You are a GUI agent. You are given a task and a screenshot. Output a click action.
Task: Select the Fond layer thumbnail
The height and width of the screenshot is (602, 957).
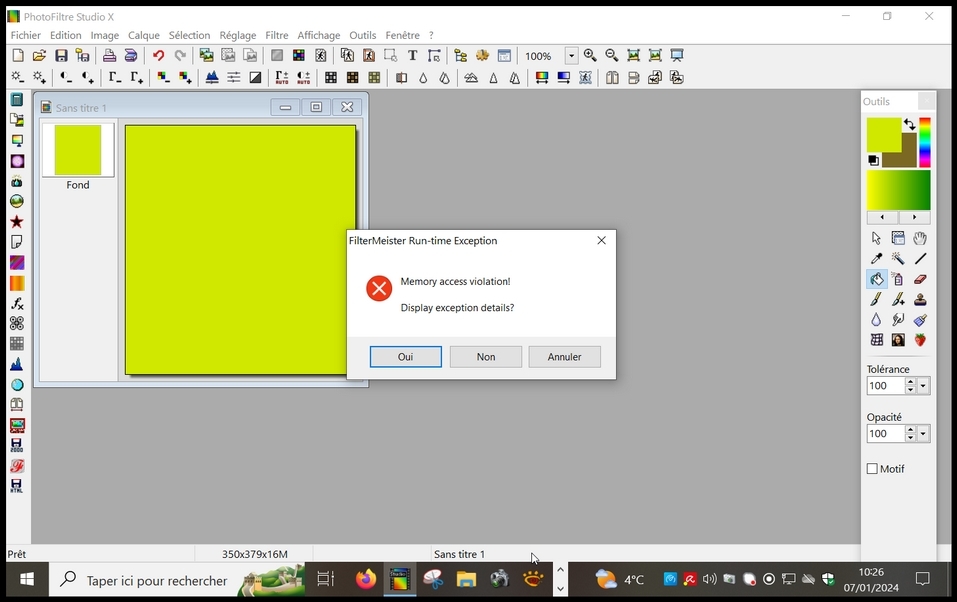78,150
